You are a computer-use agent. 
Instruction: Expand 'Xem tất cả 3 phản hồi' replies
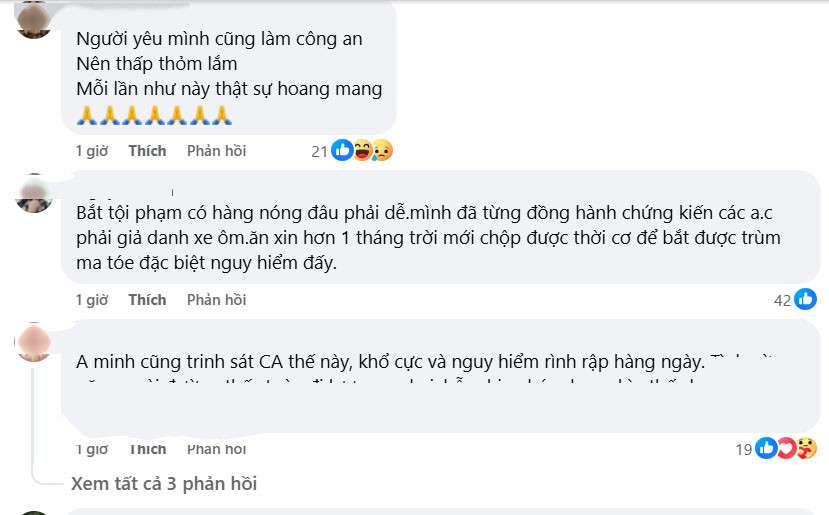(164, 484)
